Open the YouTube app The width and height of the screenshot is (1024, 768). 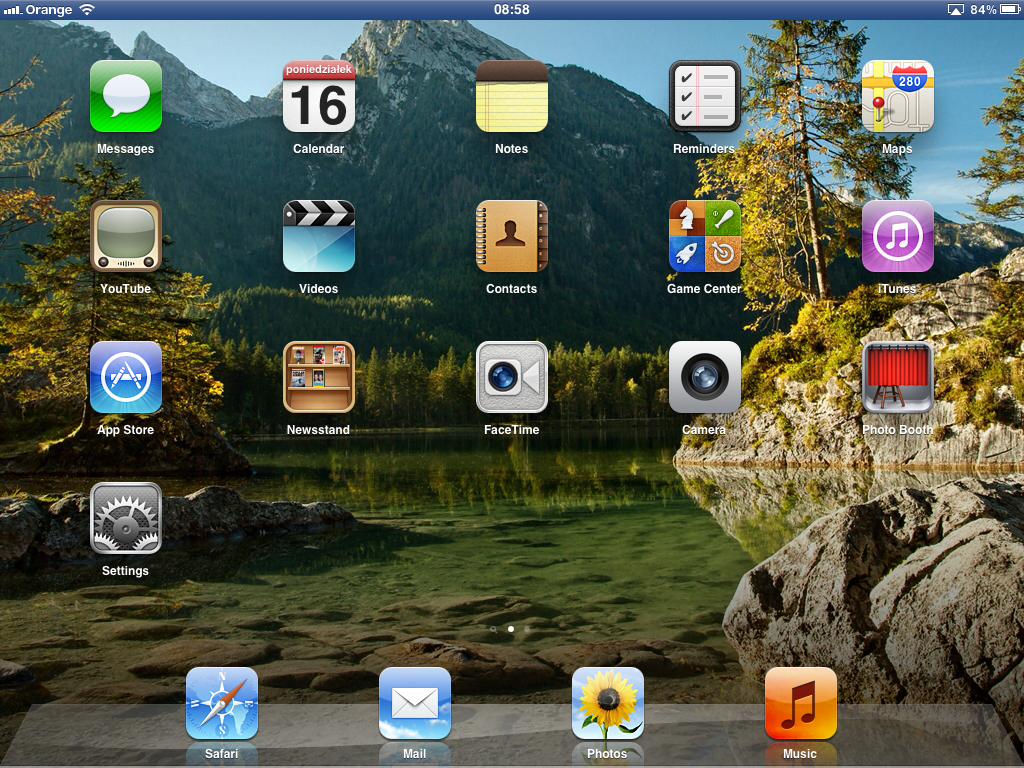pyautogui.click(x=125, y=236)
